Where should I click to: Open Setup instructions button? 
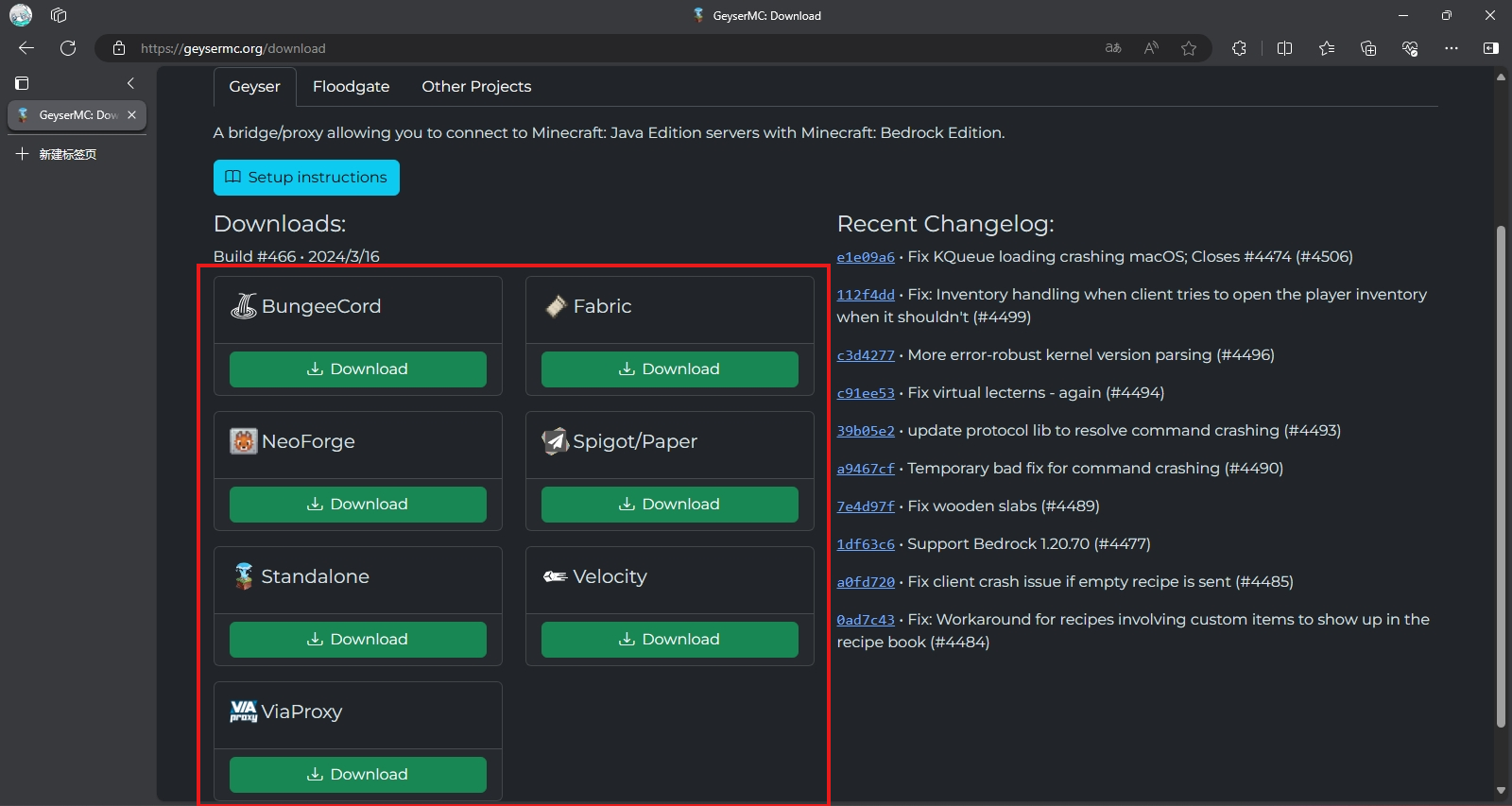coord(306,178)
